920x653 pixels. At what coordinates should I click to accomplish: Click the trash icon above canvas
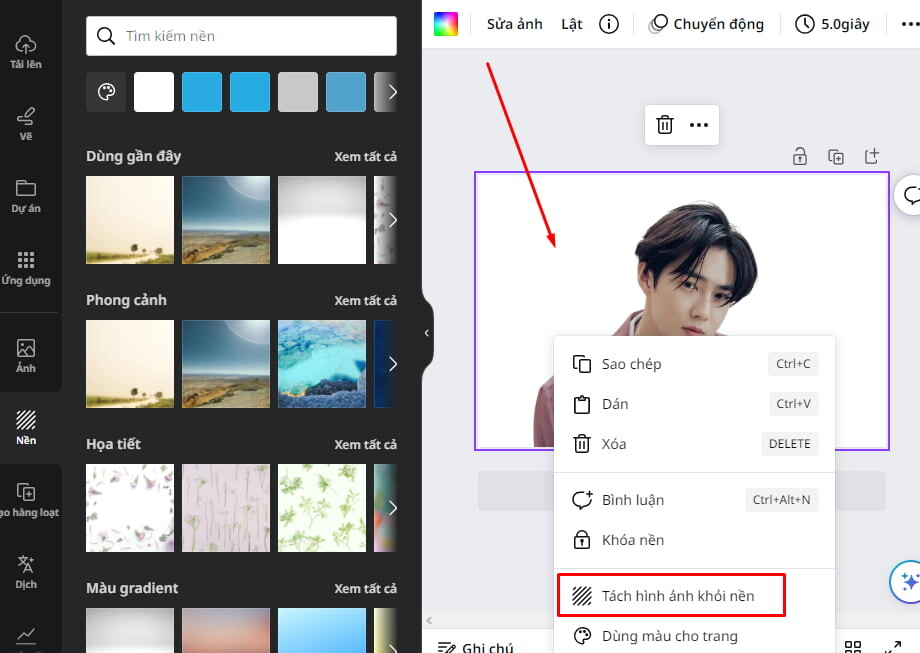[x=665, y=125]
